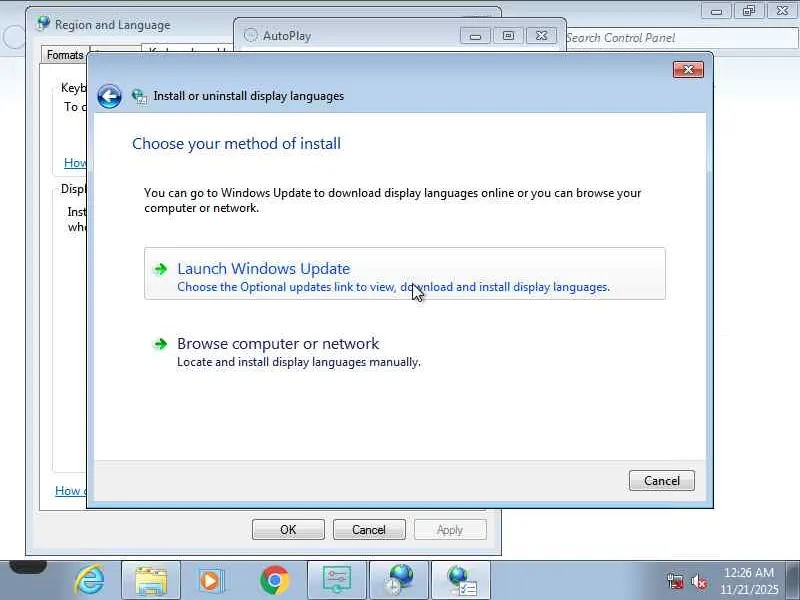
Task: Close the Control Panel window
Action: (x=782, y=11)
